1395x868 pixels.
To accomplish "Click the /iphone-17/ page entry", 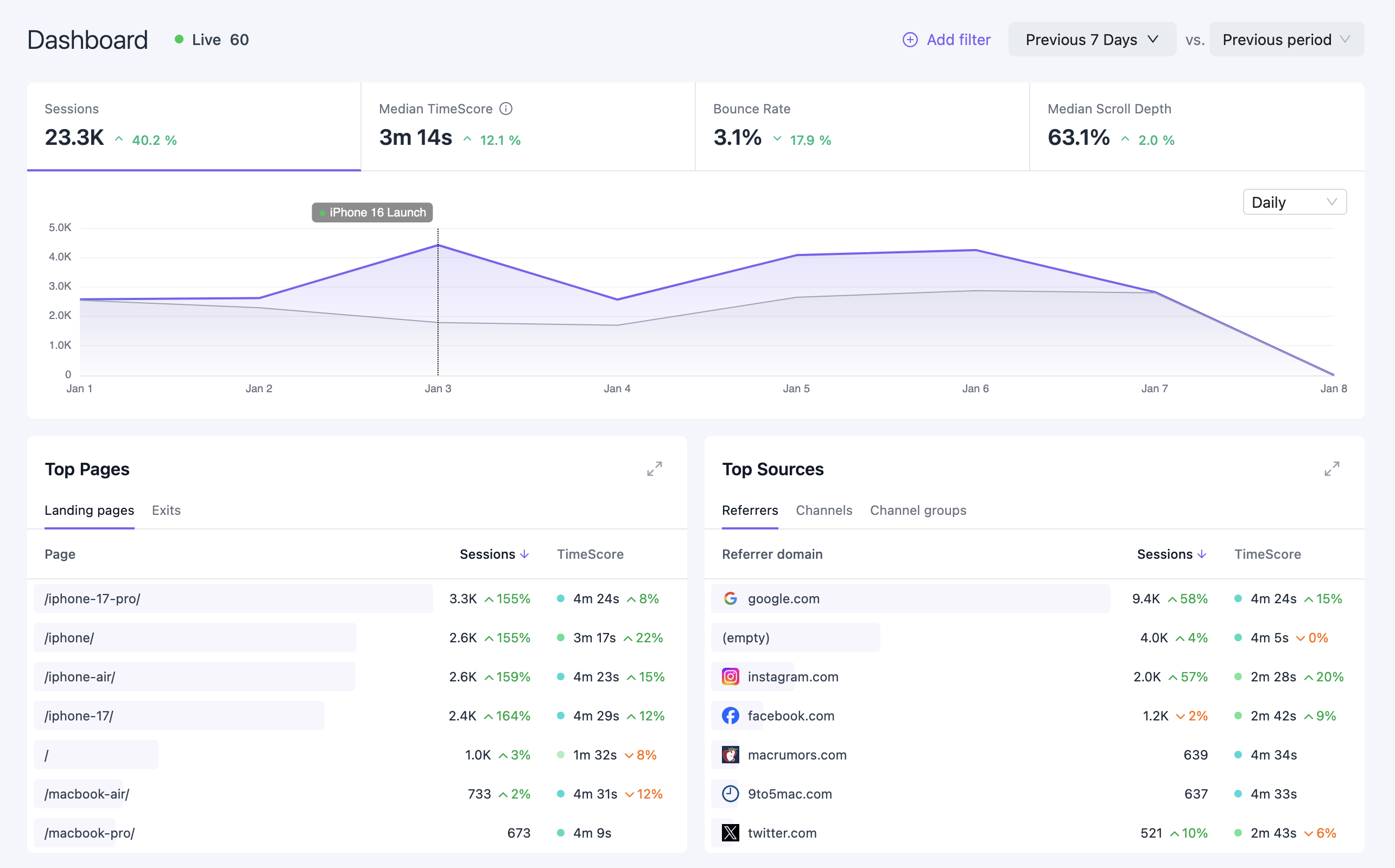I will coord(79,716).
